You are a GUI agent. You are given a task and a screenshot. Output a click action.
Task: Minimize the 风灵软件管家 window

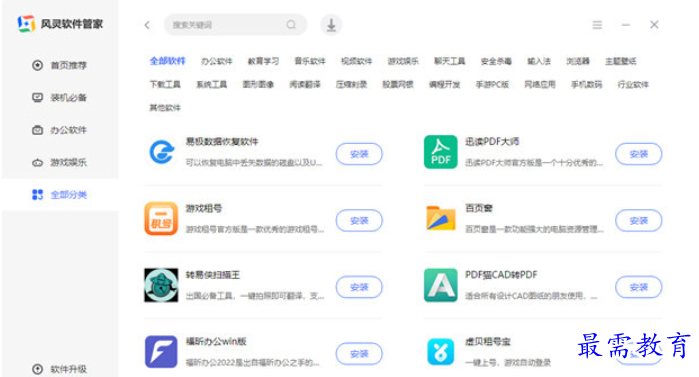point(626,25)
